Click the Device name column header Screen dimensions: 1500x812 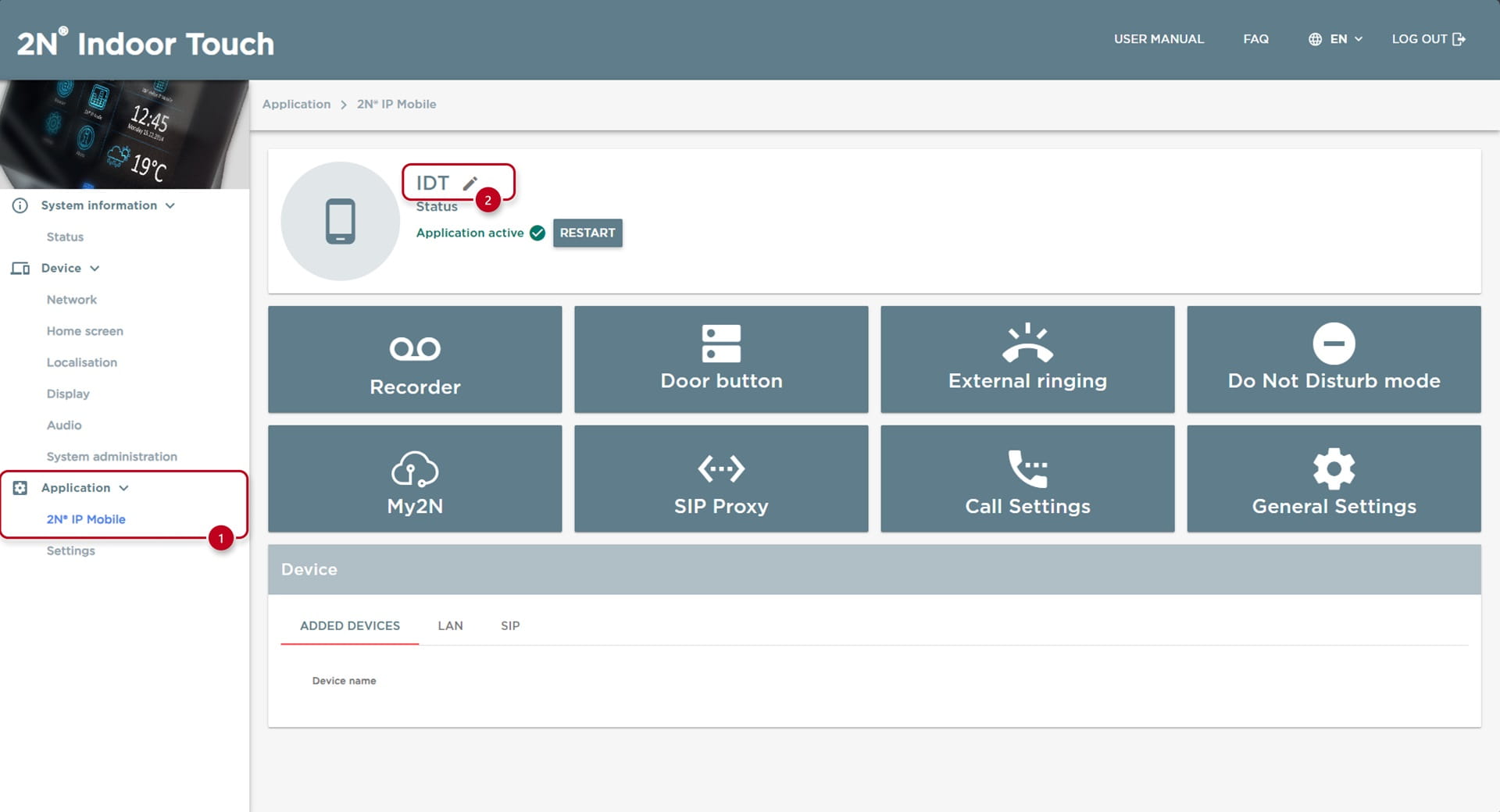tap(344, 681)
